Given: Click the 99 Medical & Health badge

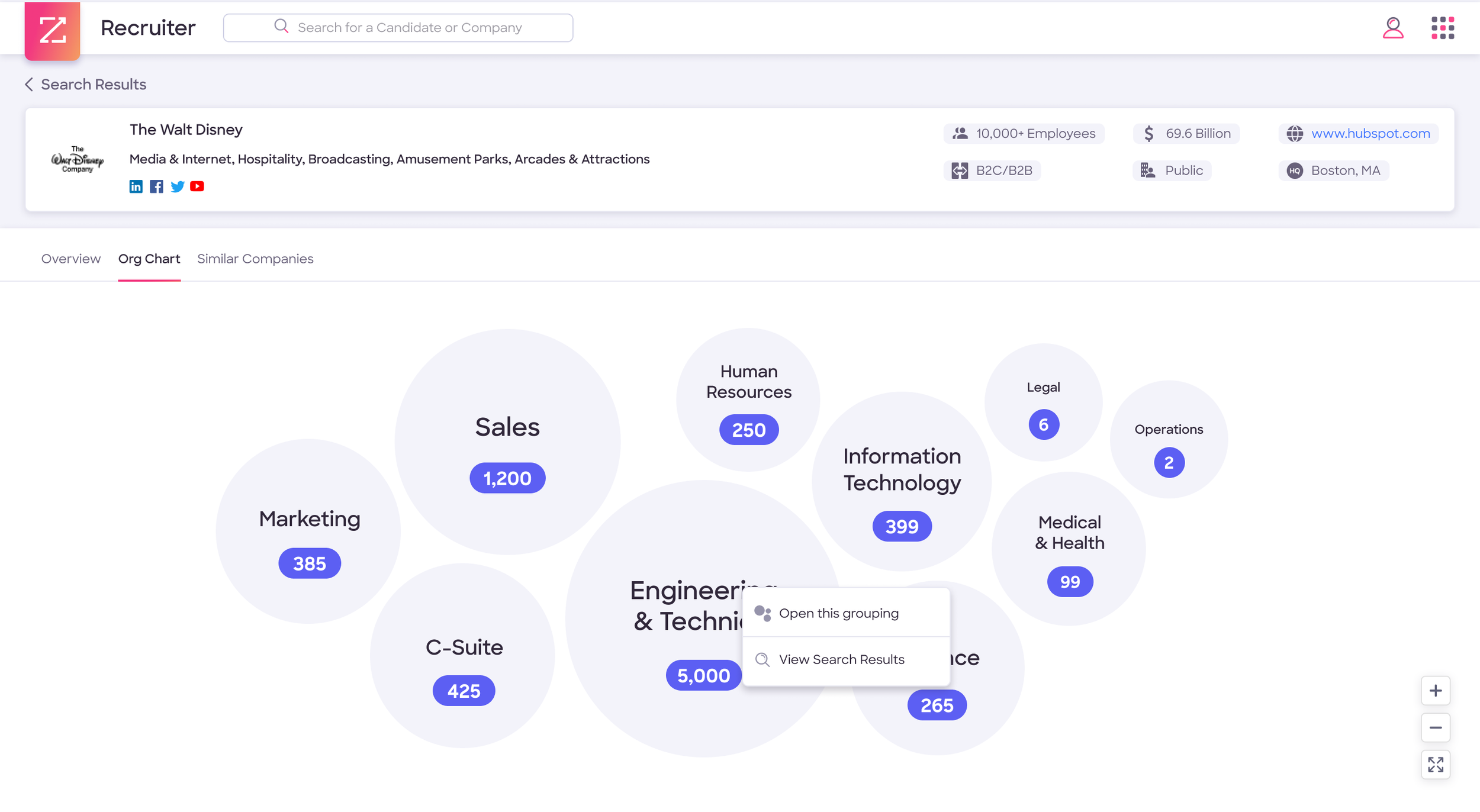Looking at the screenshot, I should coord(1070,582).
